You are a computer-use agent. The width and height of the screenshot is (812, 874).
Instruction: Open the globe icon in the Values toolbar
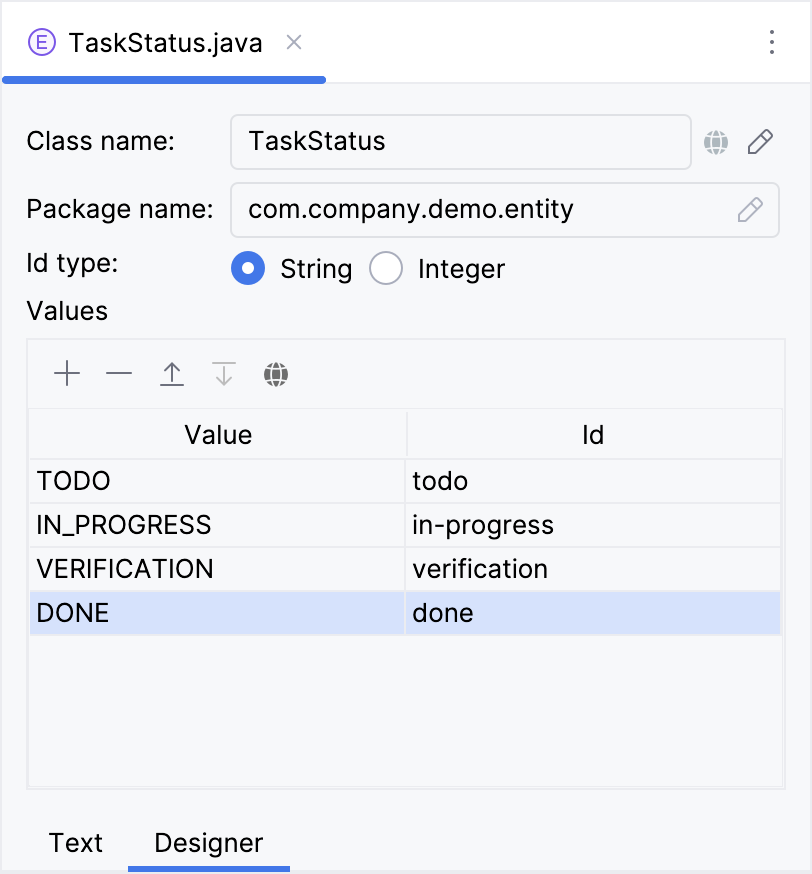[x=276, y=373]
